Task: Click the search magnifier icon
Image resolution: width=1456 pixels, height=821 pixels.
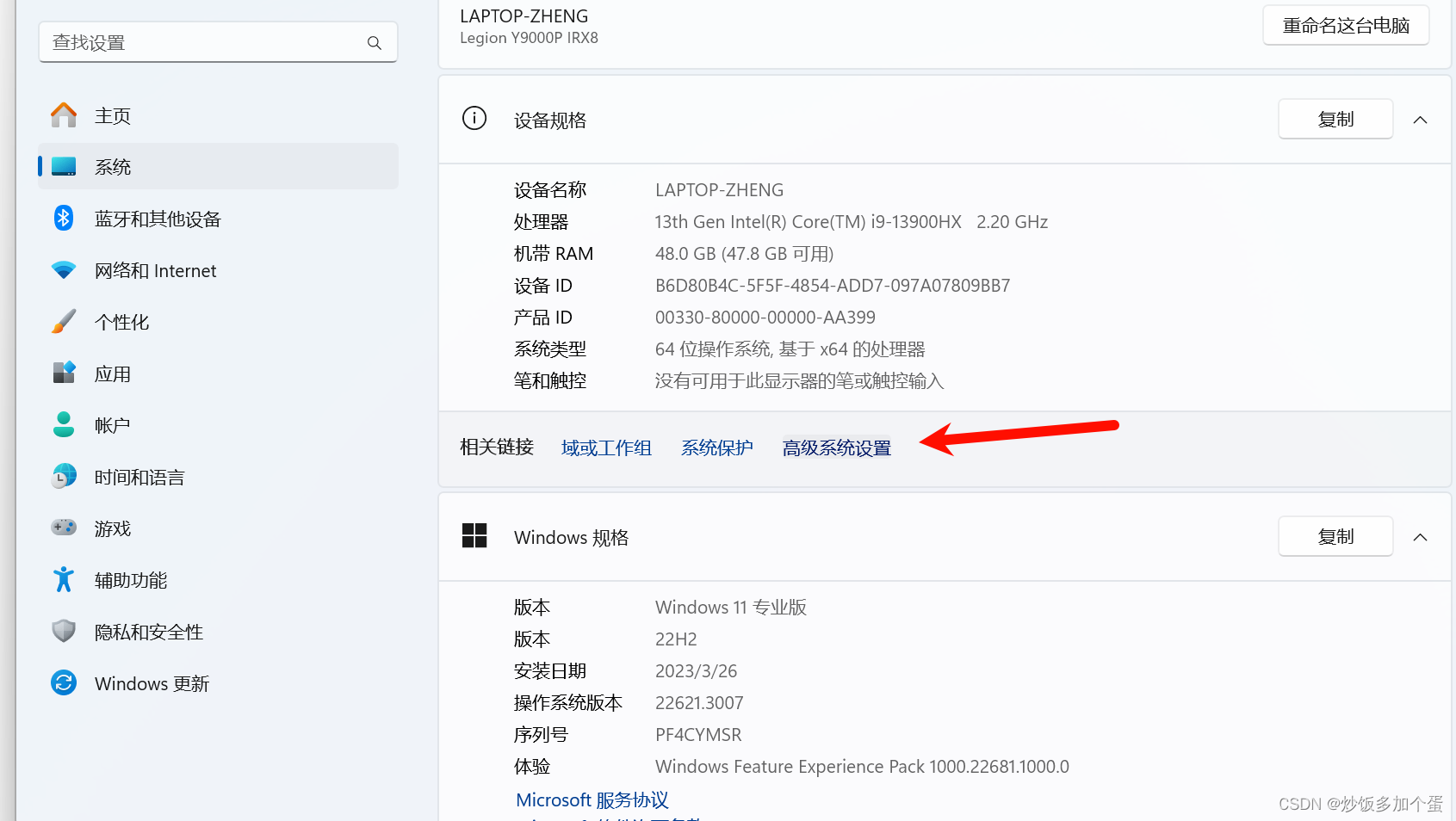Action: pos(375,43)
